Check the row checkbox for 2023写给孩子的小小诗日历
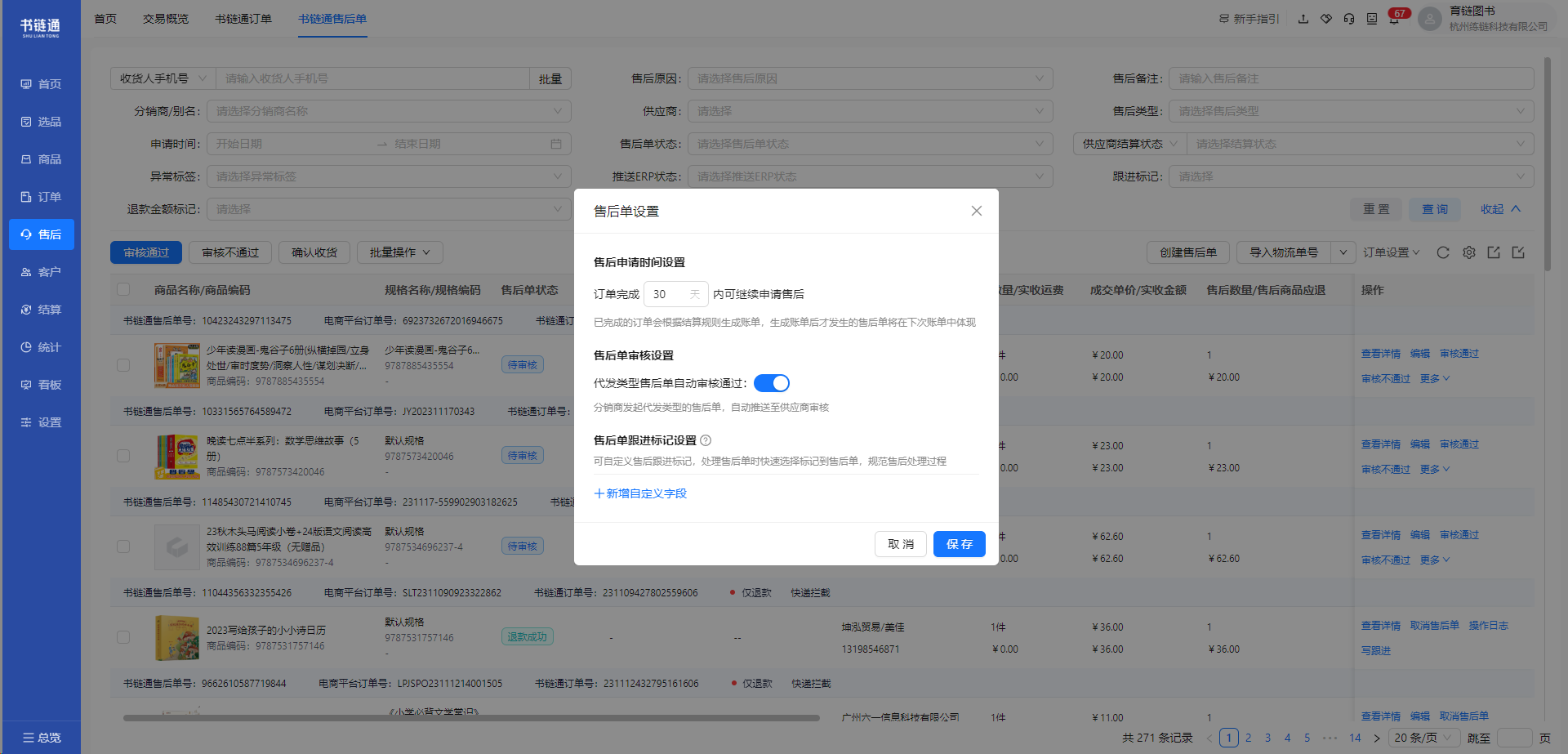The width and height of the screenshot is (1568, 754). (x=123, y=637)
